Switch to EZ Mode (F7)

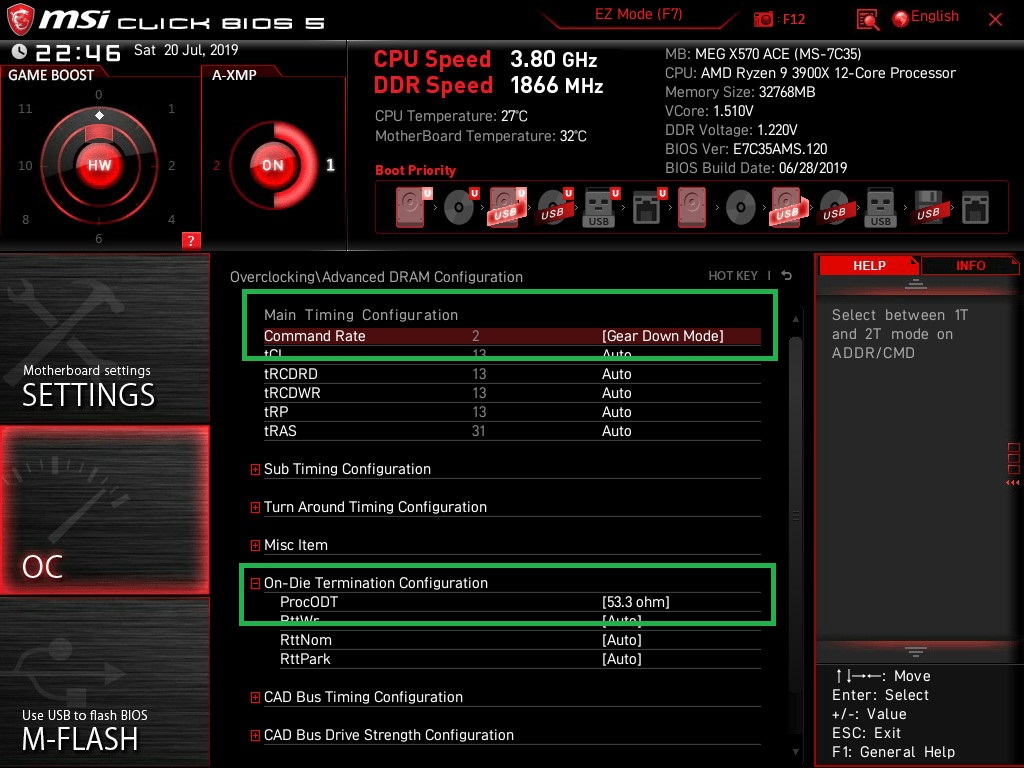click(x=638, y=14)
